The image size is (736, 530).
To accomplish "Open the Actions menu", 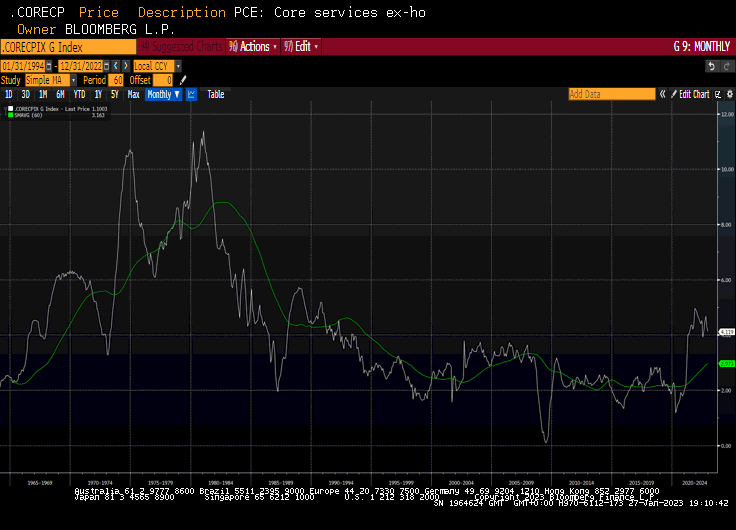I will (x=252, y=47).
